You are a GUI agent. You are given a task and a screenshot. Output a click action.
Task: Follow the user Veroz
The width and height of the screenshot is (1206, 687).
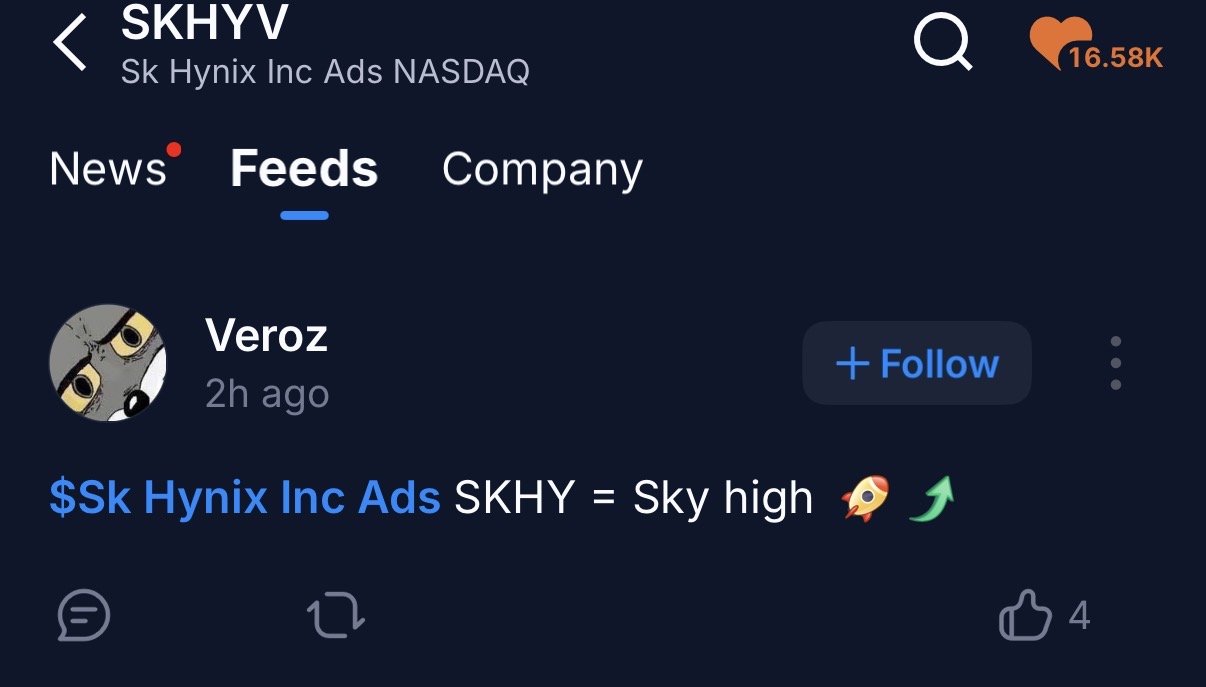[x=917, y=363]
